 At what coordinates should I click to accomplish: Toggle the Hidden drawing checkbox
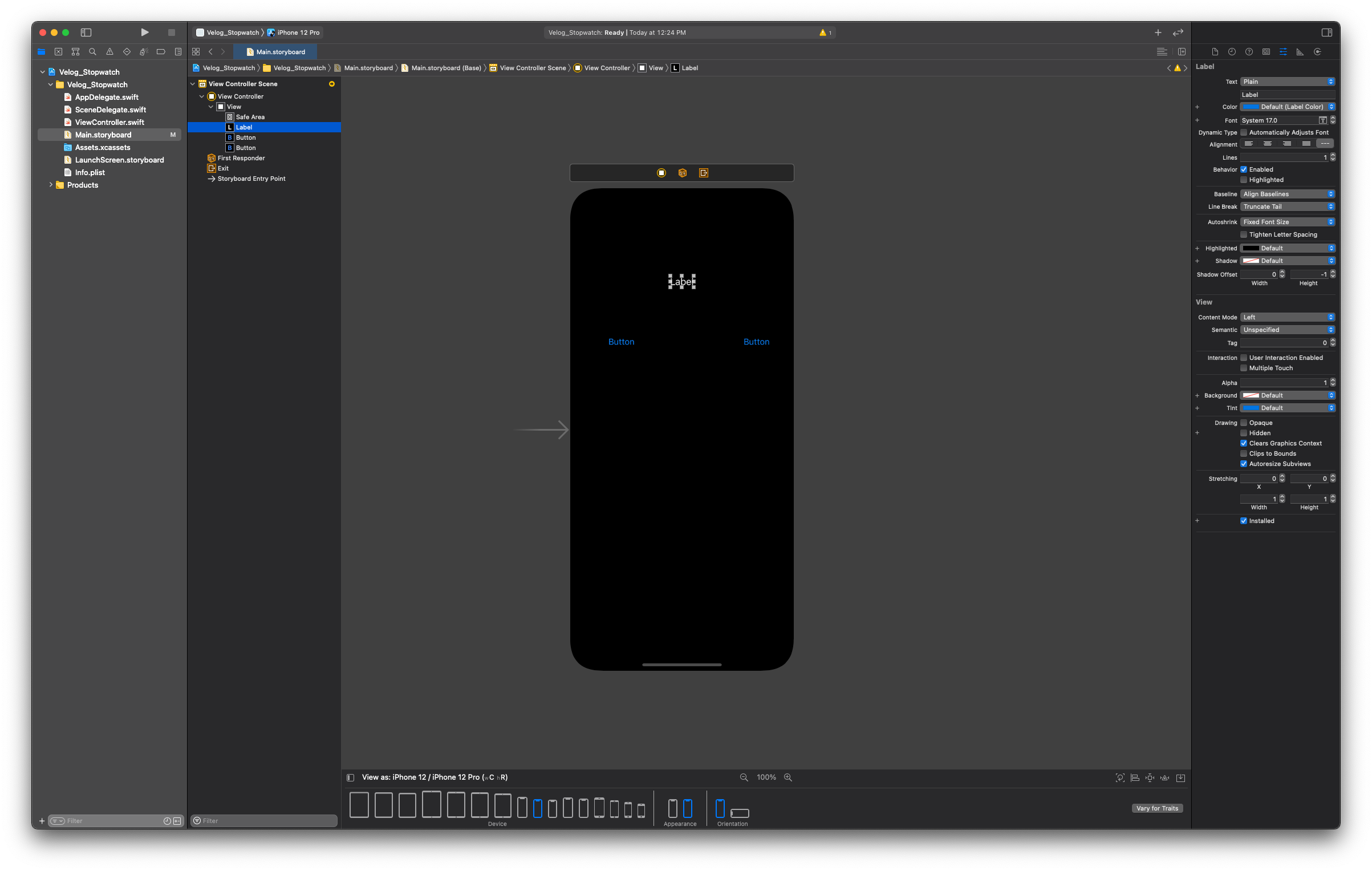pyautogui.click(x=1244, y=433)
